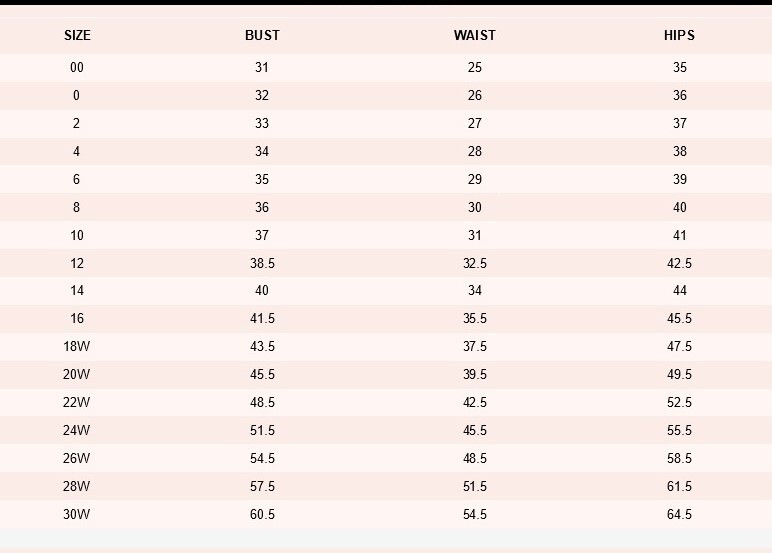Click the HIPS column header

[679, 35]
